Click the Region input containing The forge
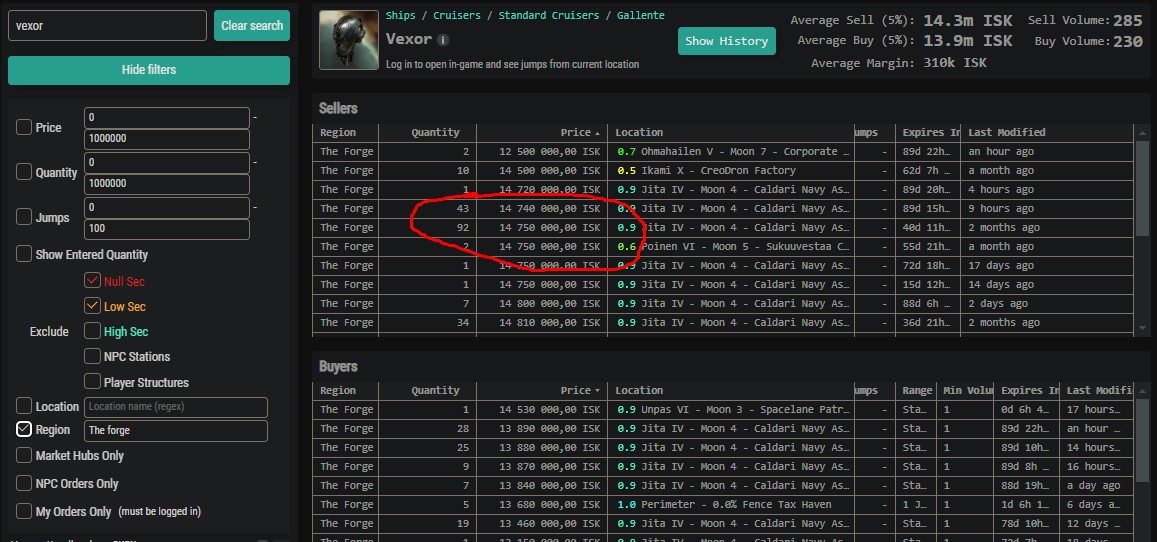This screenshot has width=1157, height=542. [x=176, y=431]
